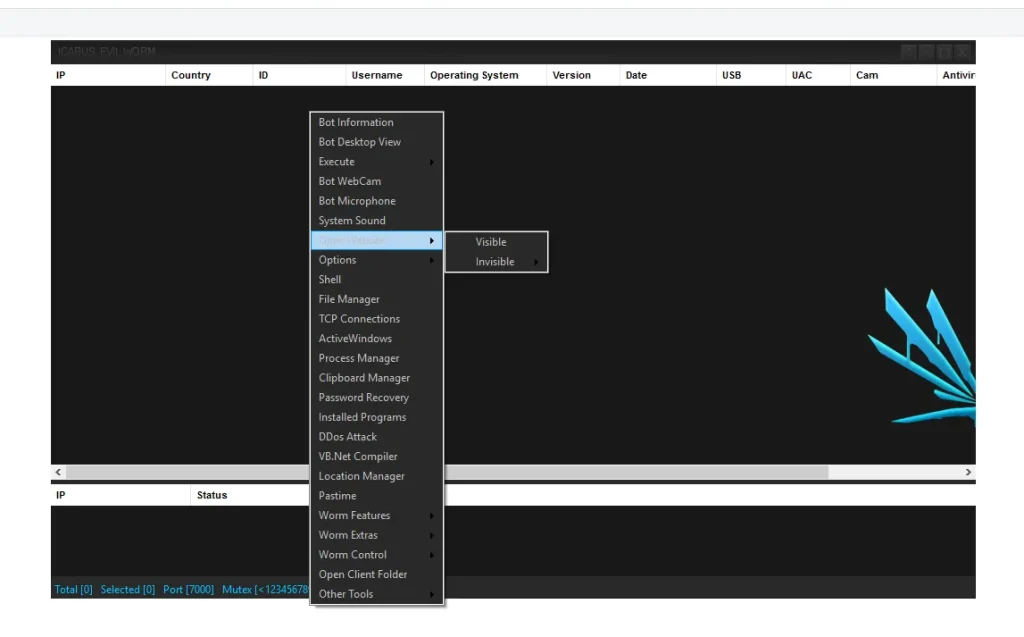The width and height of the screenshot is (1024, 637).
Task: Start Password Recovery
Action: tap(361, 397)
